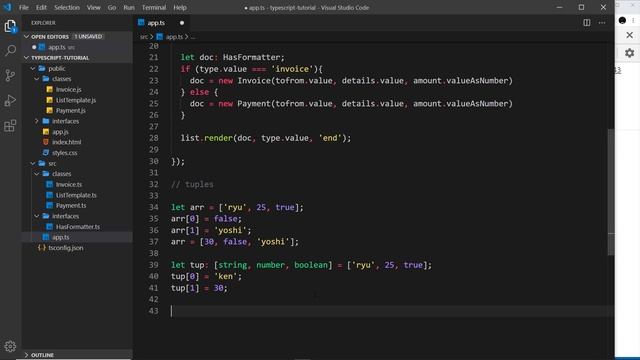640x360 pixels.
Task: Open the Run and Debug view icon
Action: [x=10, y=100]
